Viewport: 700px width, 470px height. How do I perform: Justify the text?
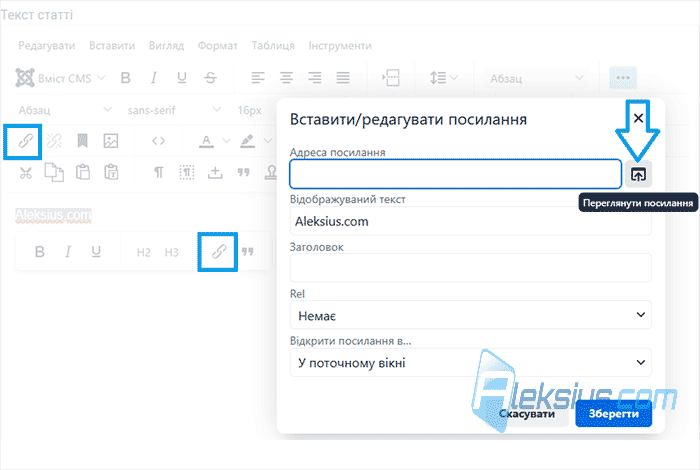click(343, 78)
